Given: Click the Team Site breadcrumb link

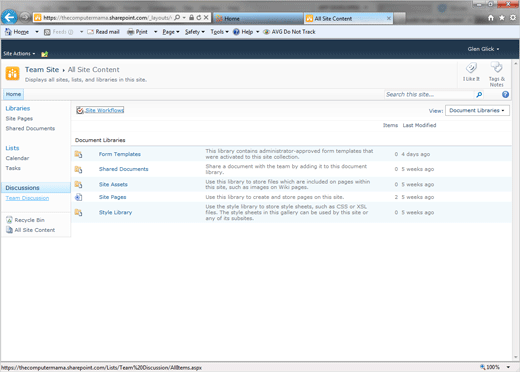Looking at the screenshot, I should coord(42,70).
